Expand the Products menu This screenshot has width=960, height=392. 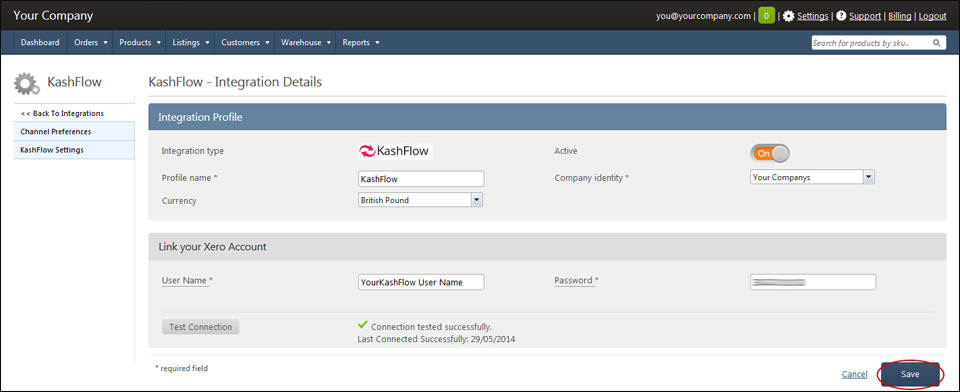[140, 43]
